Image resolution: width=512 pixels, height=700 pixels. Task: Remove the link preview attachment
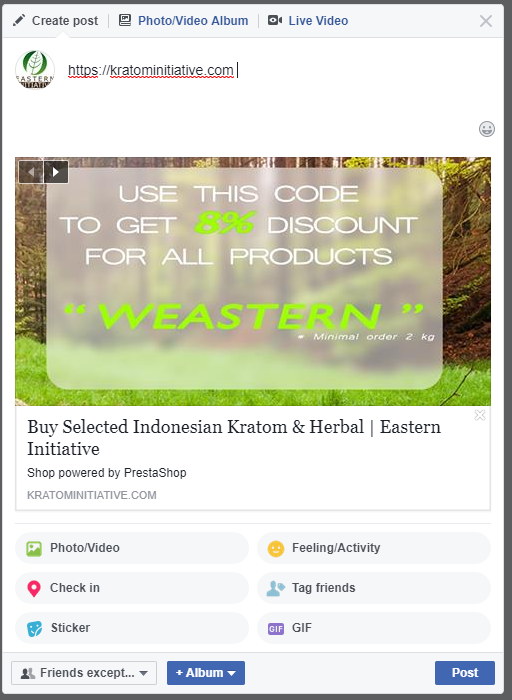pyautogui.click(x=480, y=415)
